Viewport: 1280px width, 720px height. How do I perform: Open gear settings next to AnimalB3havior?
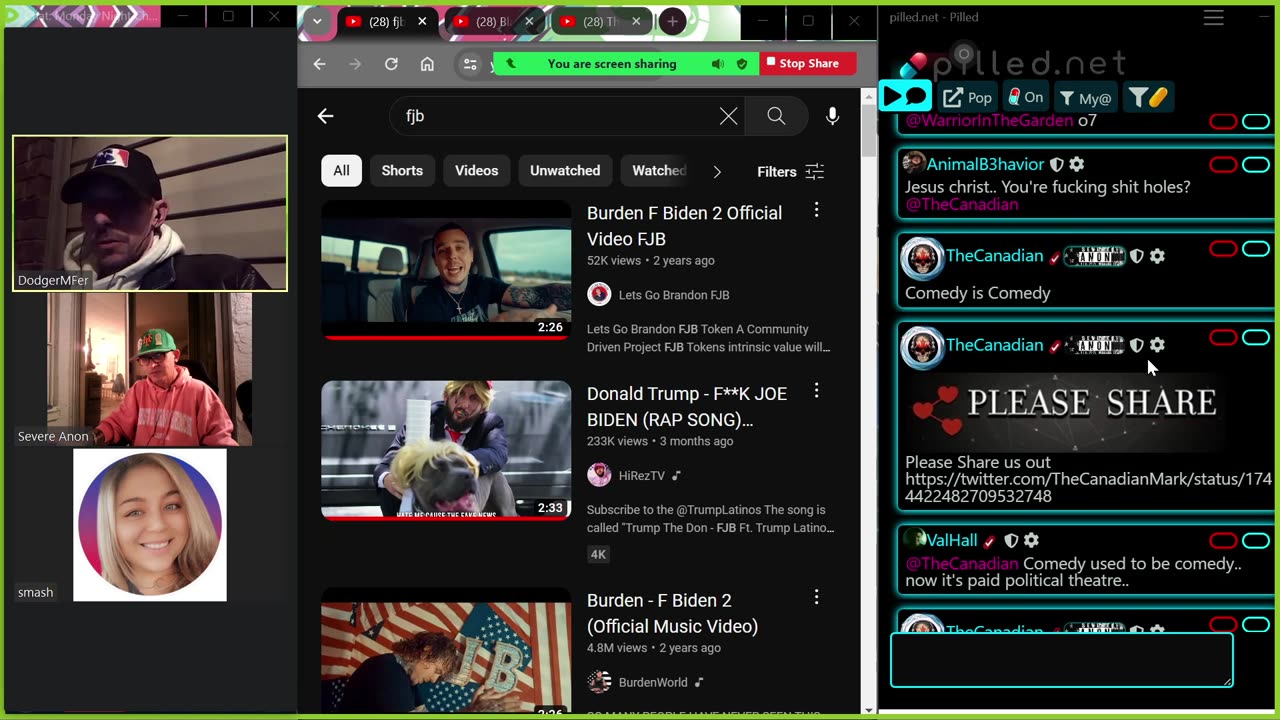click(1076, 164)
